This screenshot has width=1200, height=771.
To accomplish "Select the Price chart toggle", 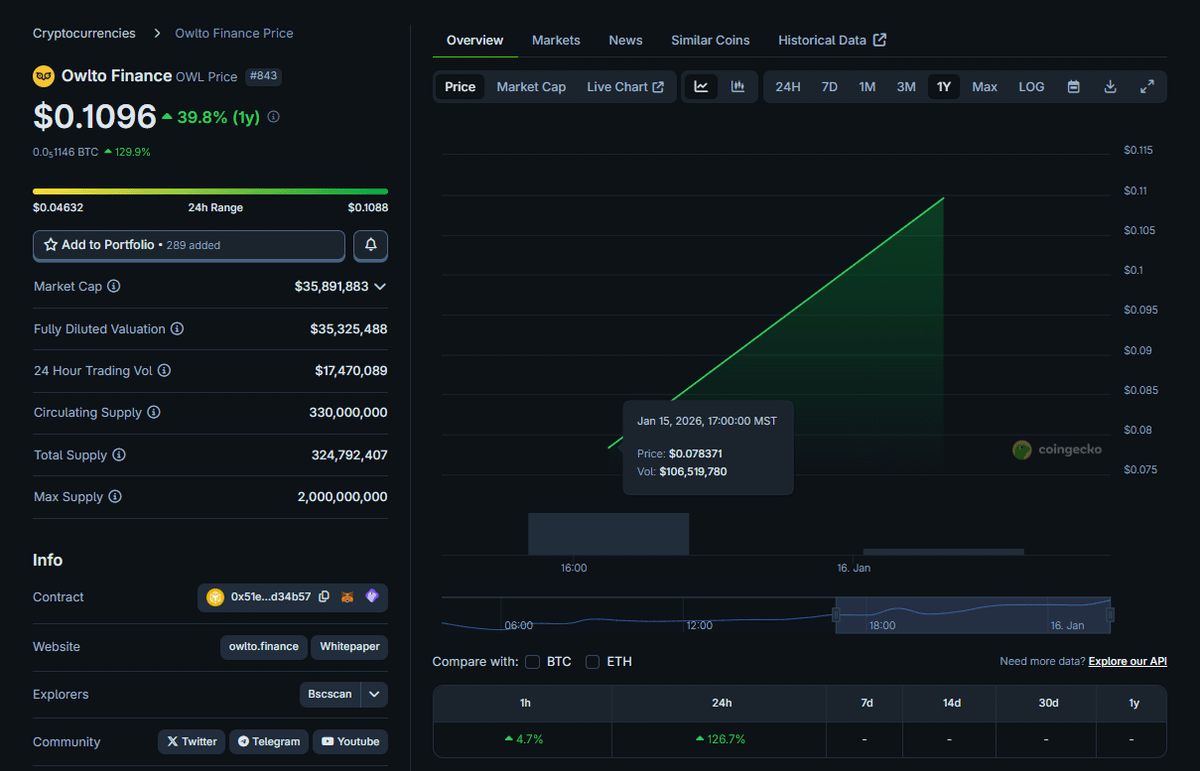I will (x=460, y=87).
